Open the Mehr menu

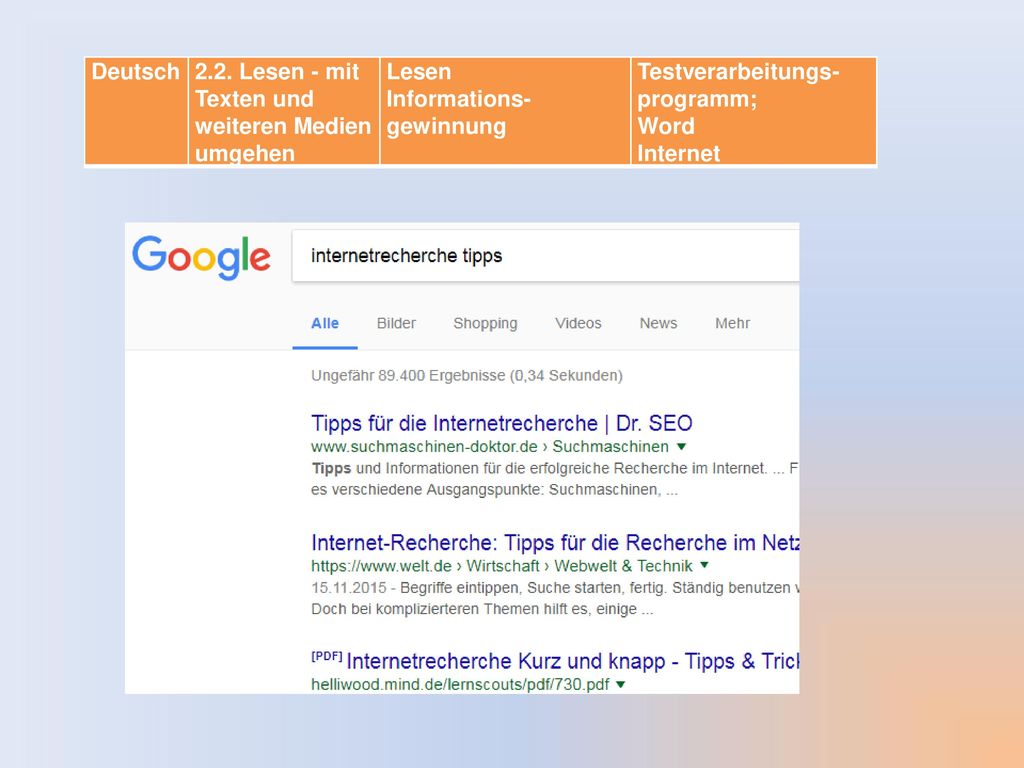[x=732, y=323]
